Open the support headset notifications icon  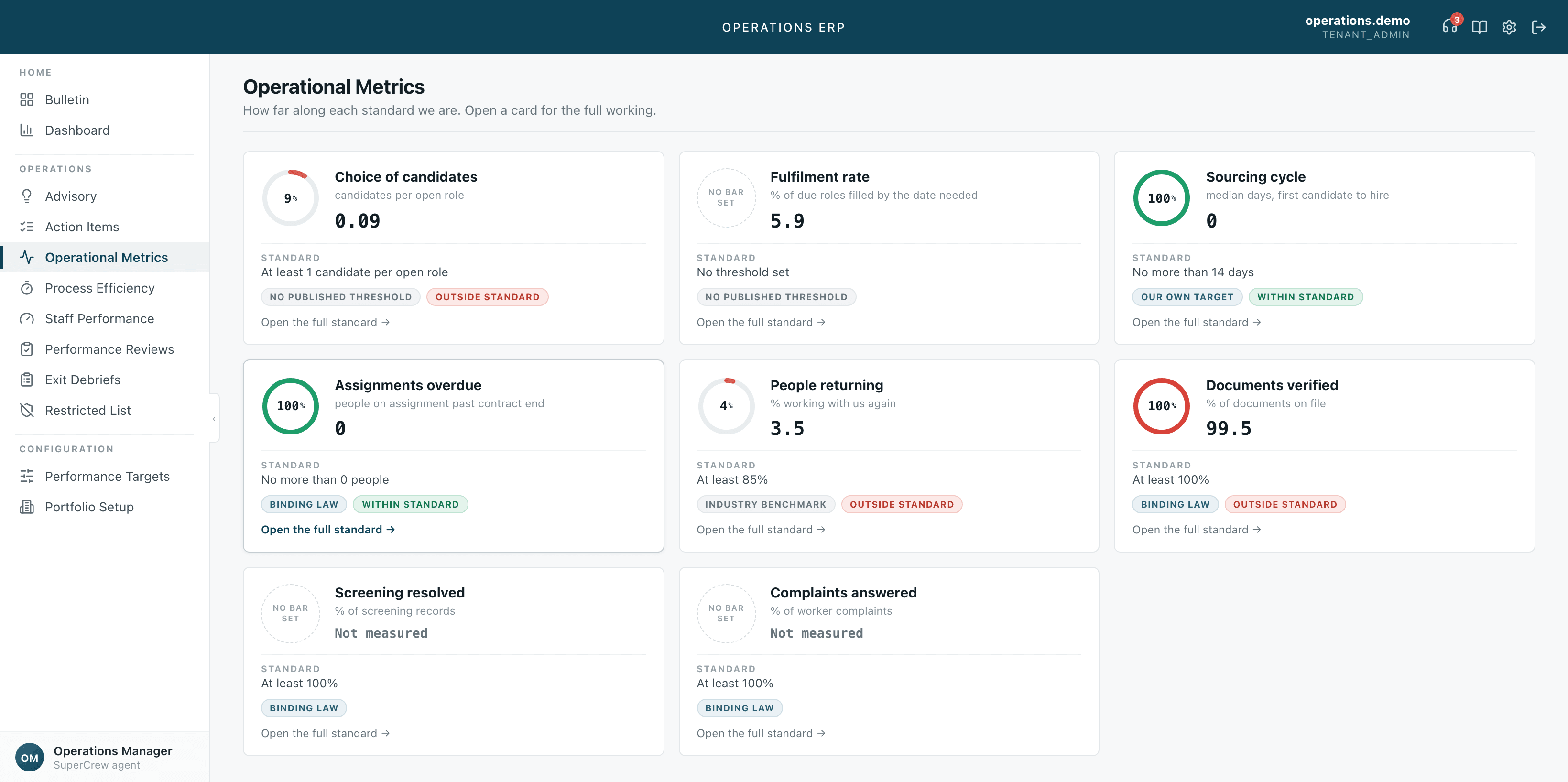pyautogui.click(x=1449, y=27)
